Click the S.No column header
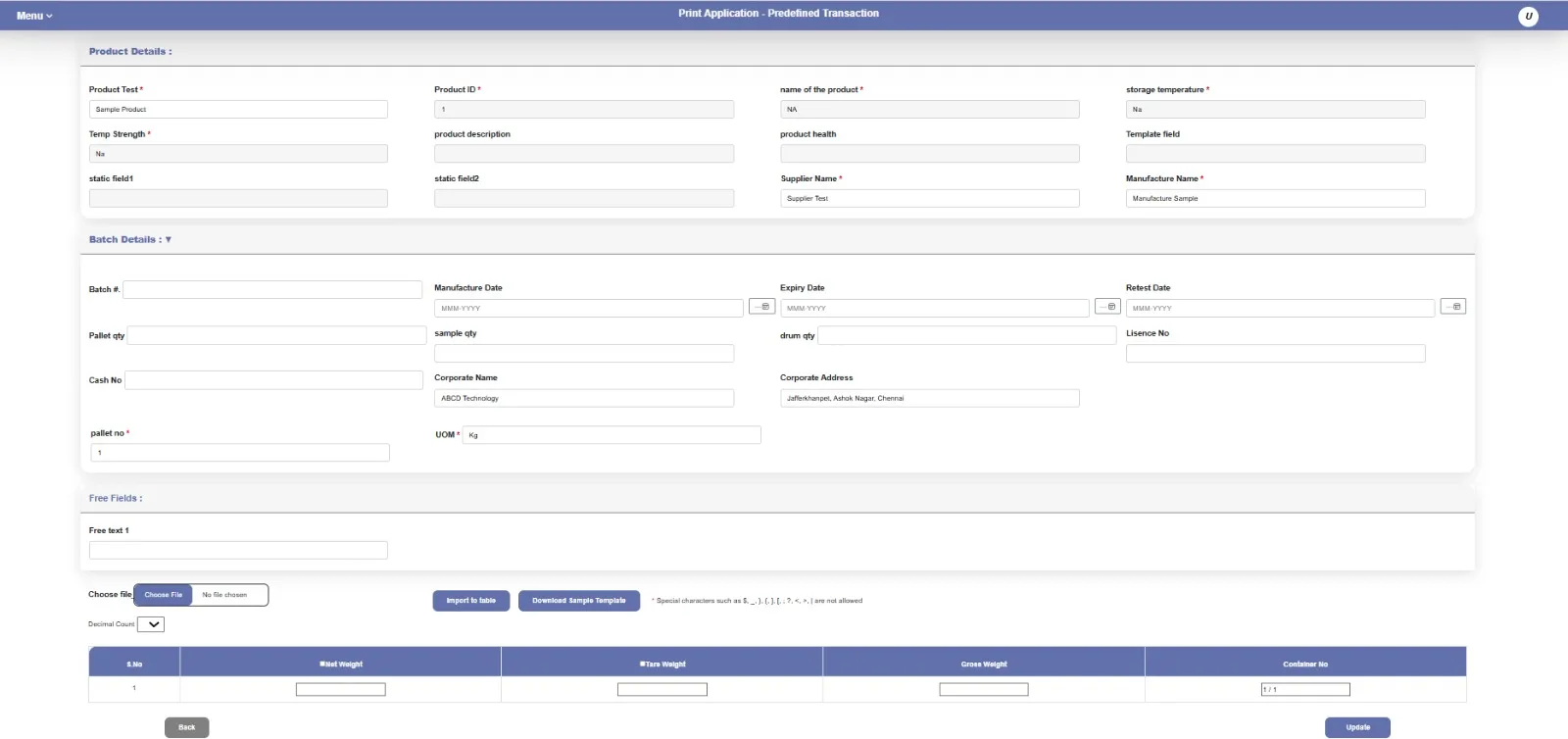Viewport: 1568px width, 739px height. 134,664
